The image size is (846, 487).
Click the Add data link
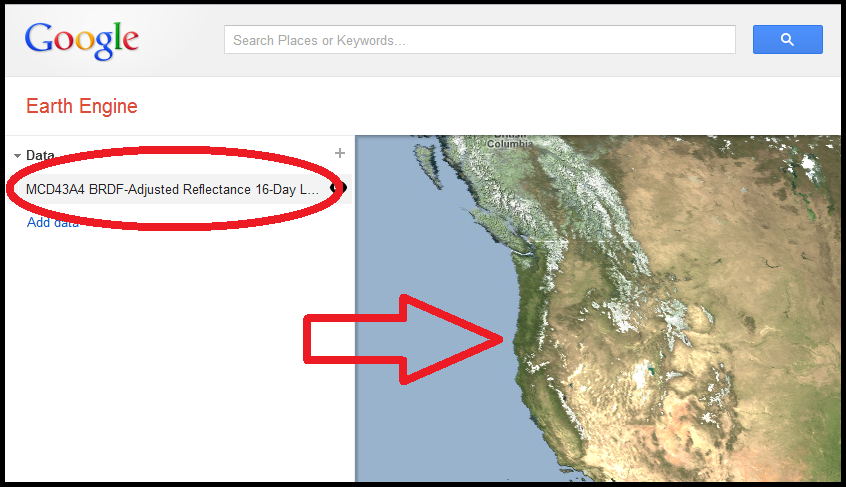(x=53, y=222)
